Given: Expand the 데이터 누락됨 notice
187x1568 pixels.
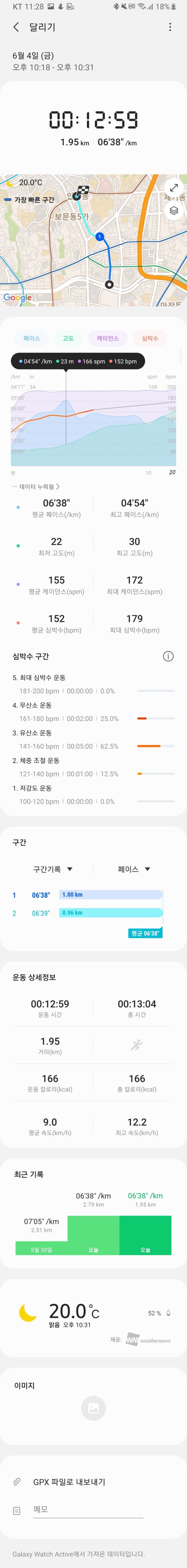Looking at the screenshot, I should click(35, 487).
